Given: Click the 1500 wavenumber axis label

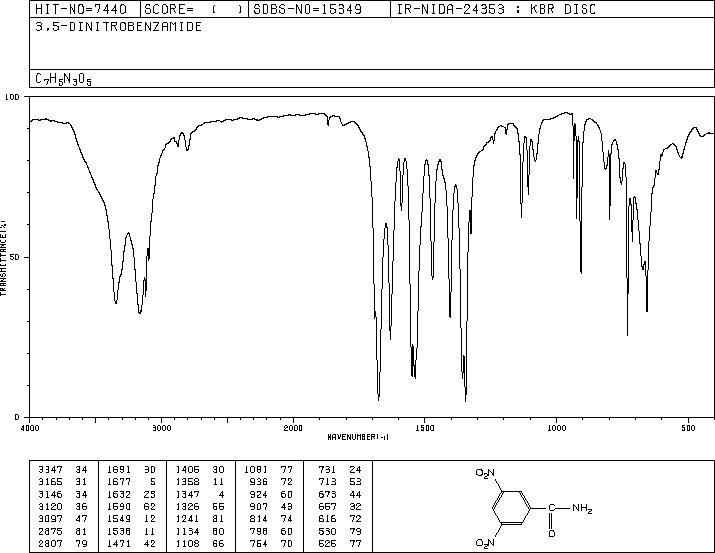Looking at the screenshot, I should (425, 428).
